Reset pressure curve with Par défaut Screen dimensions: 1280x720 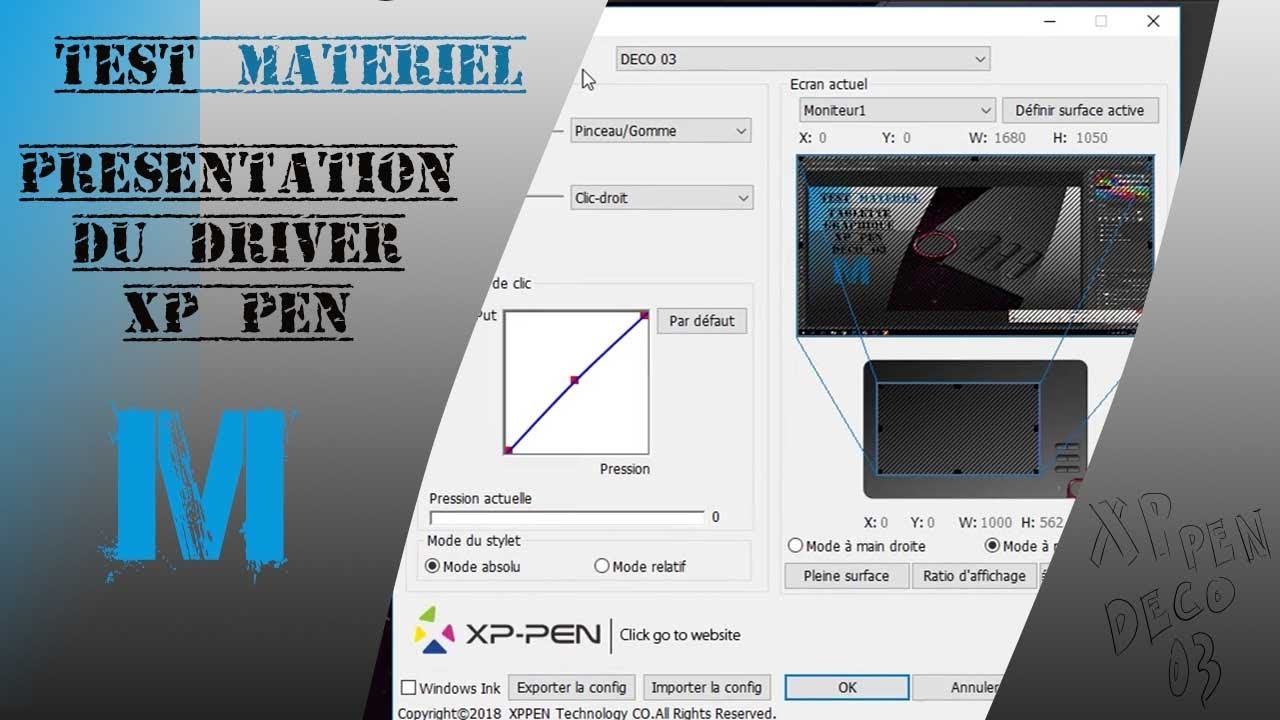(701, 321)
